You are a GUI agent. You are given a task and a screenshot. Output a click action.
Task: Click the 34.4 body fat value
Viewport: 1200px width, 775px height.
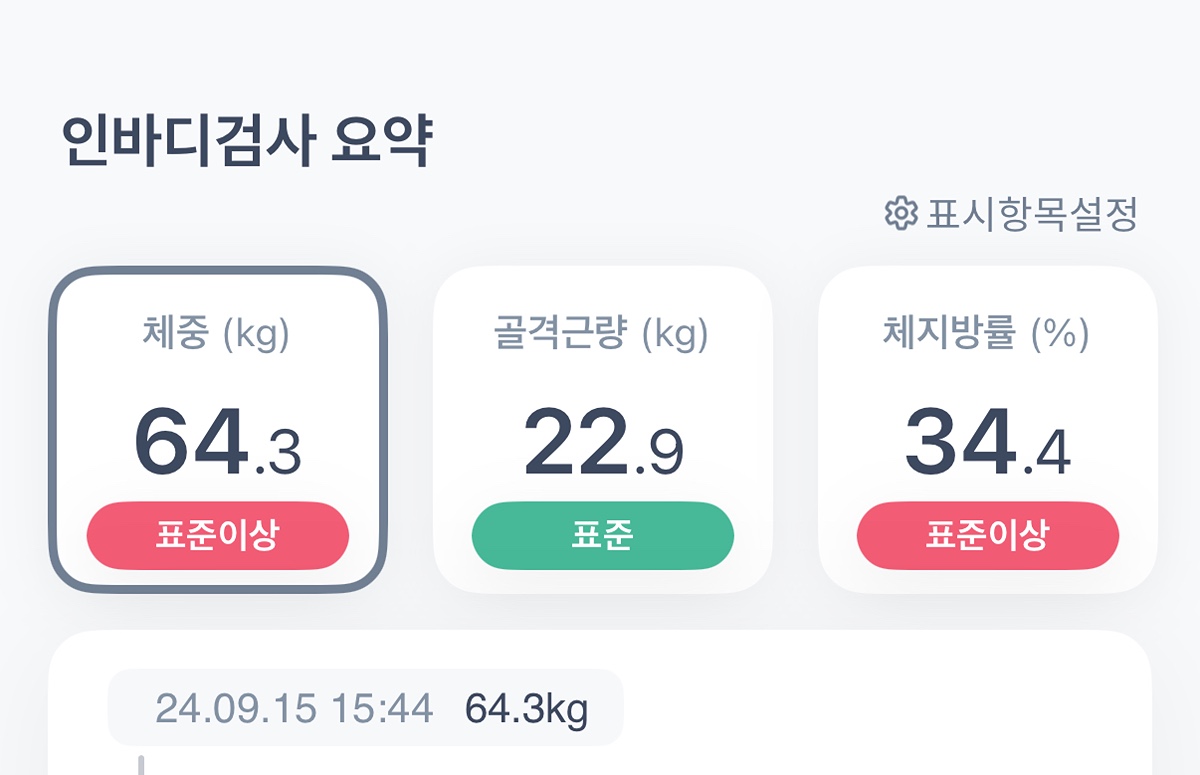point(986,443)
